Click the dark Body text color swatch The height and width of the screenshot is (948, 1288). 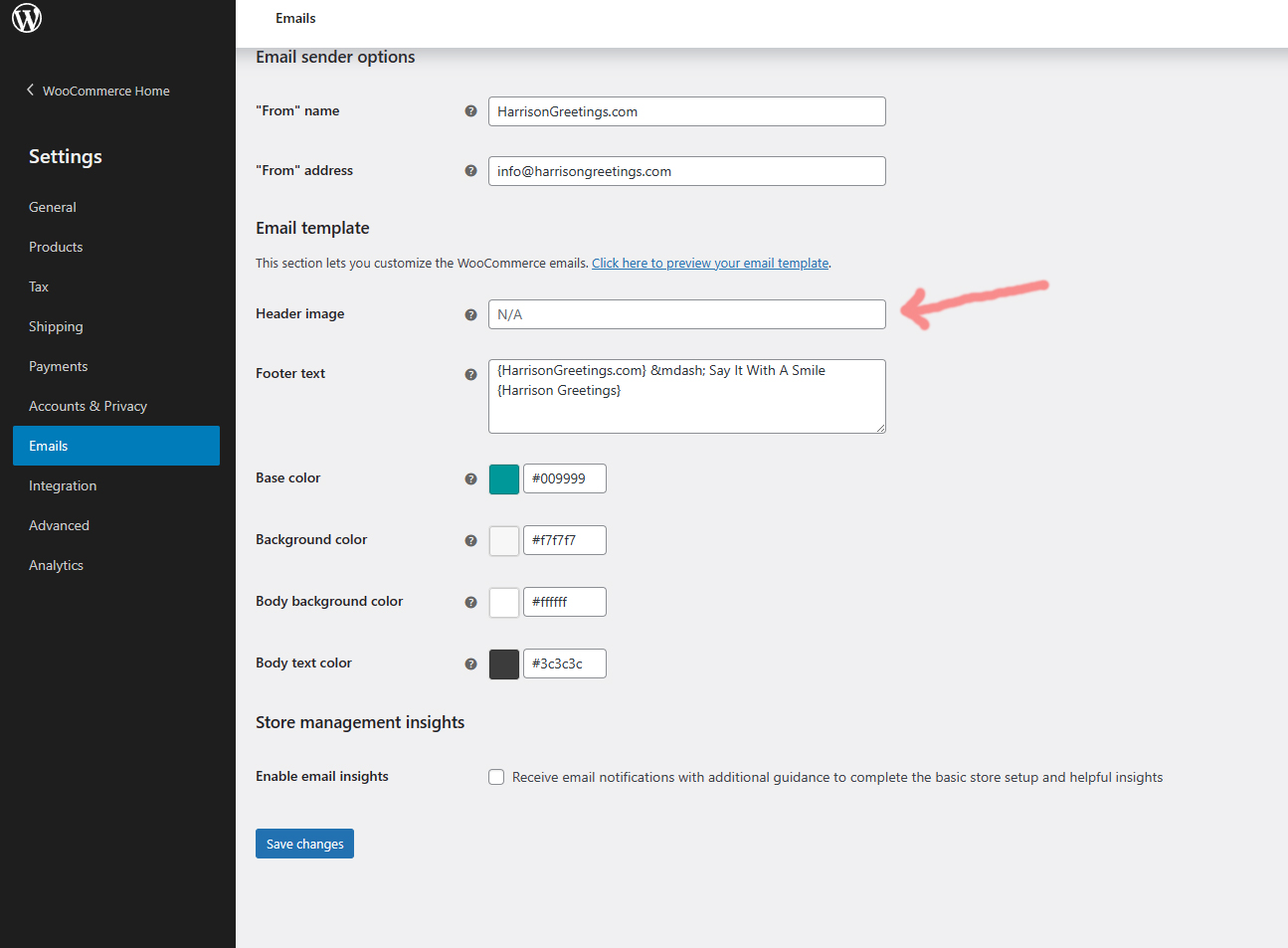point(504,664)
